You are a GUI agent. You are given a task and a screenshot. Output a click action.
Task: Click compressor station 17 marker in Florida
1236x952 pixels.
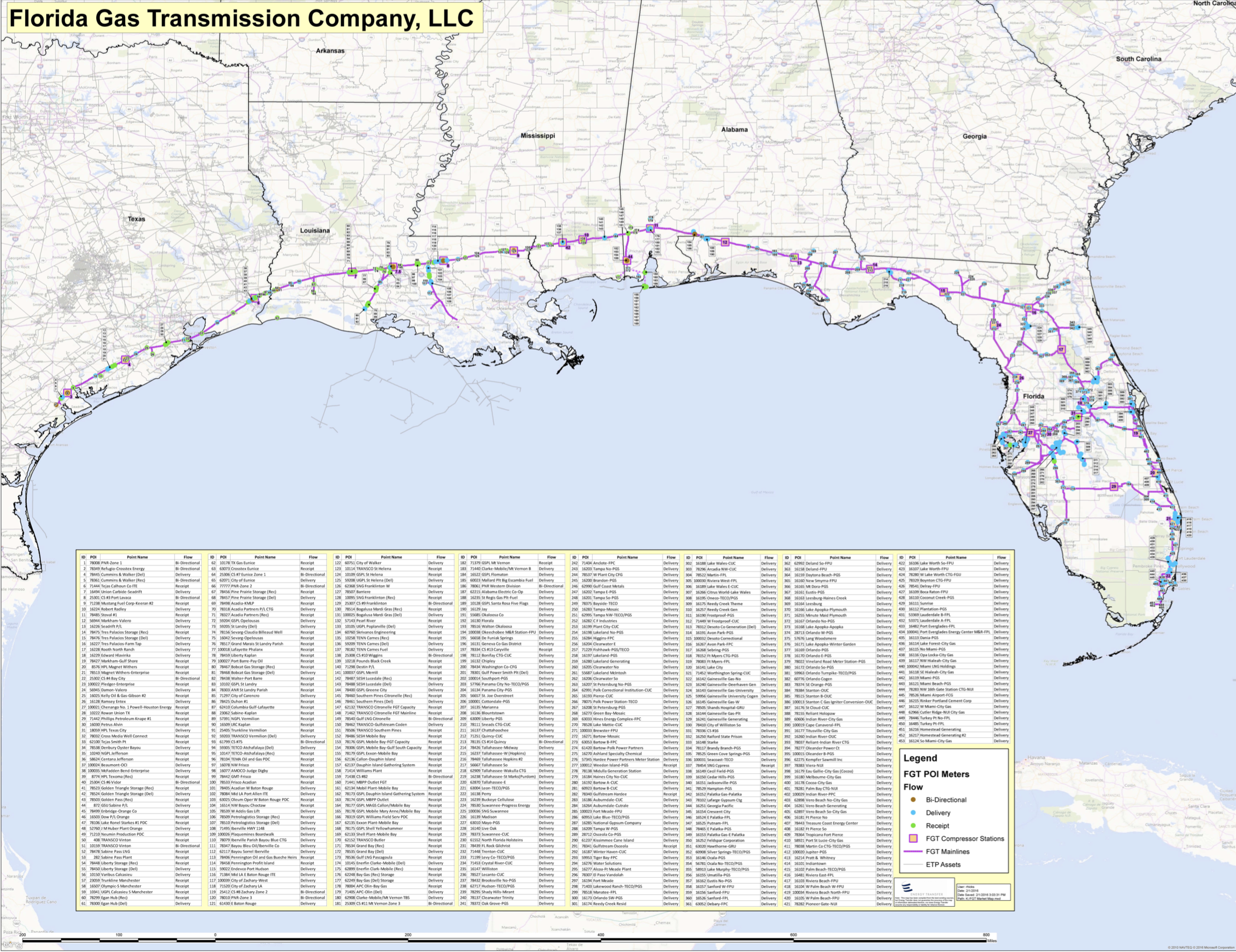click(1061, 349)
